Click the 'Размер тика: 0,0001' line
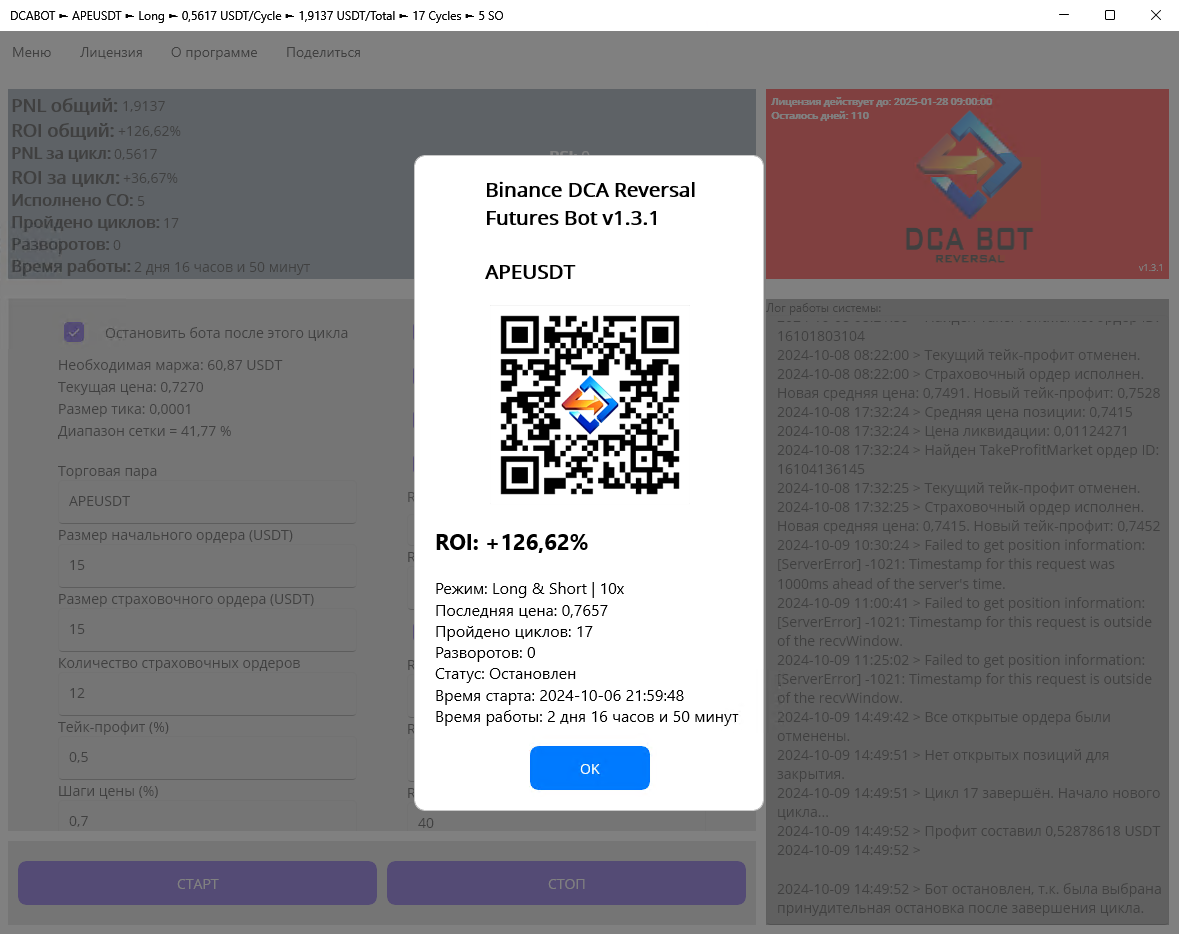 125,409
